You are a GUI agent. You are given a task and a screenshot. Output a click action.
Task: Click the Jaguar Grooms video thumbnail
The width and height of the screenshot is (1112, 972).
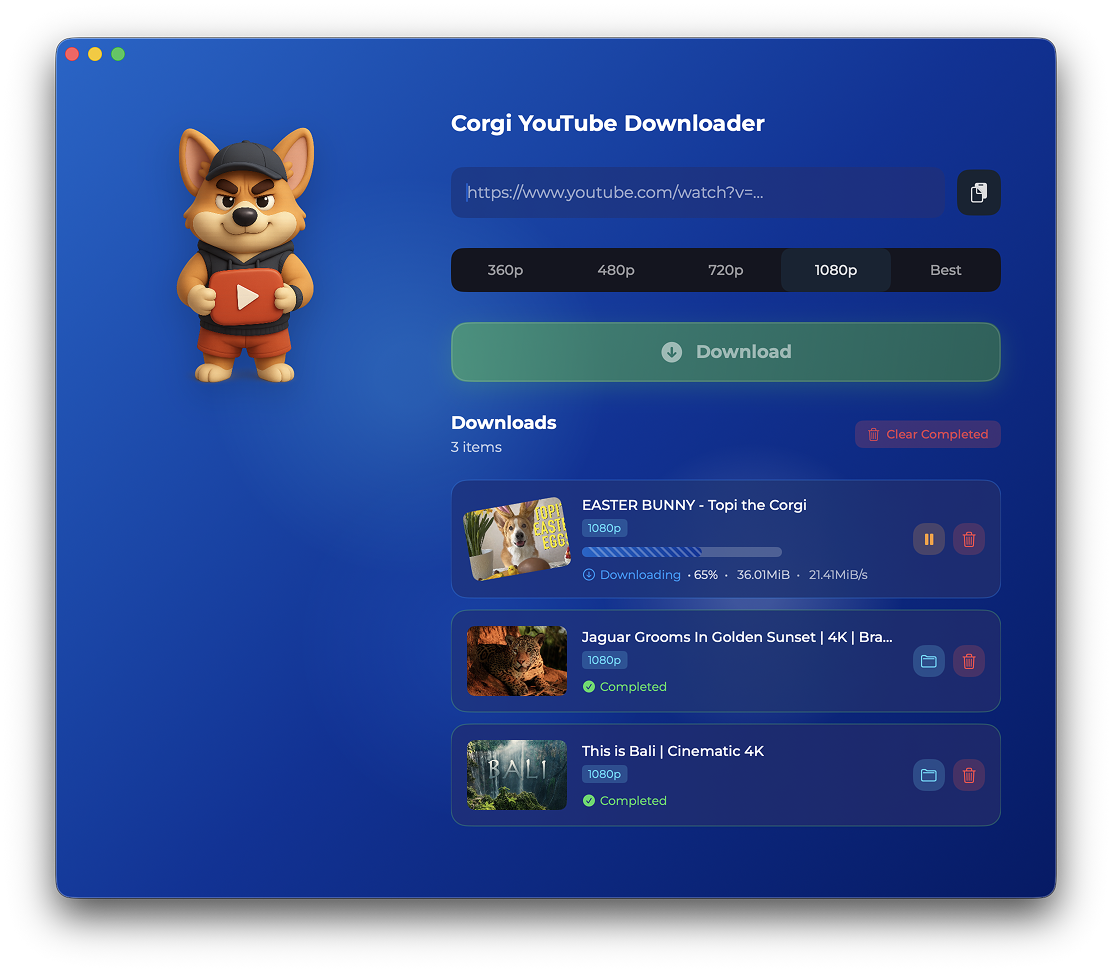coord(517,661)
